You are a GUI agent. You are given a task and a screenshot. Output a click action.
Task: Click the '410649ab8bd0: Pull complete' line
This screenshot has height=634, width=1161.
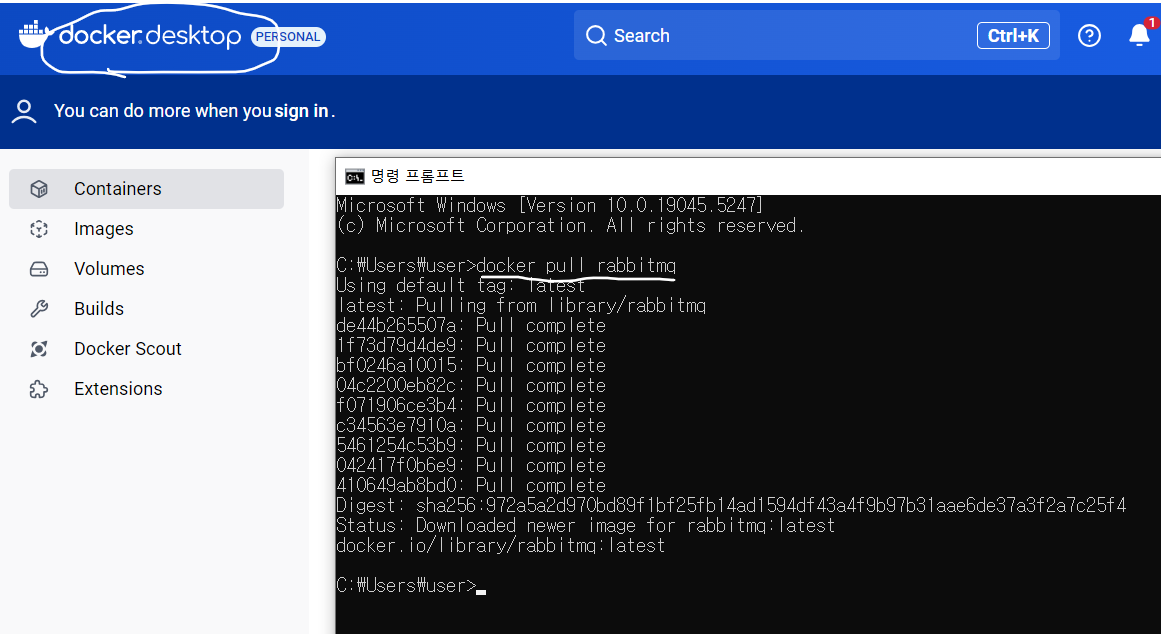471,485
